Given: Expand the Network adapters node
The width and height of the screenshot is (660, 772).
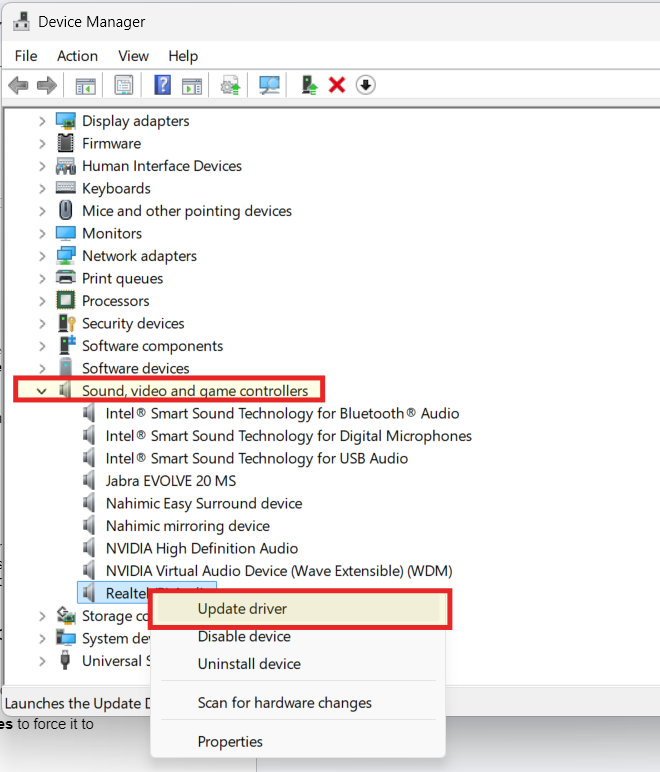Looking at the screenshot, I should point(42,256).
